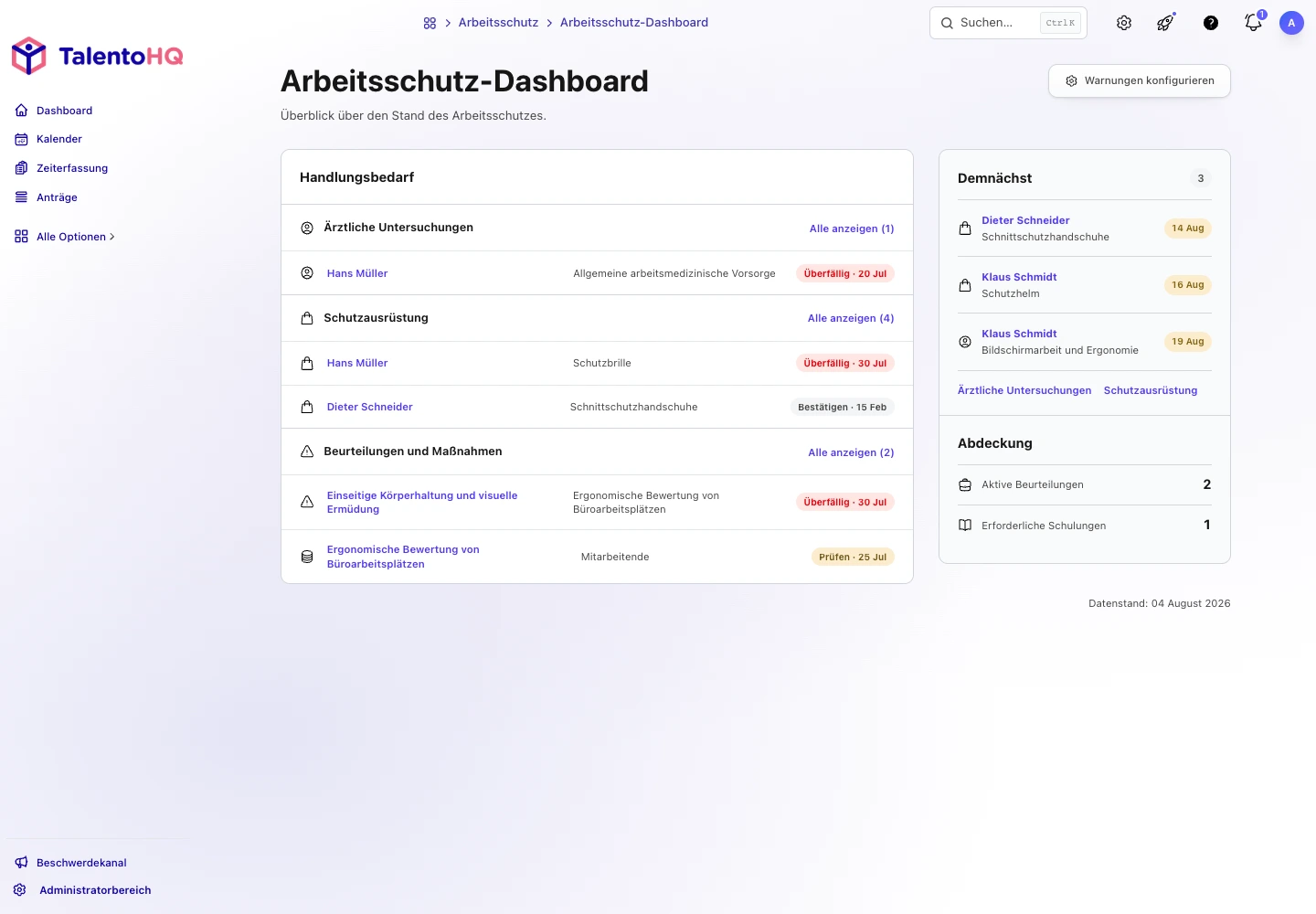This screenshot has height=914, width=1316.
Task: Click the Prüfen · 25 Jul badge
Action: pyautogui.click(x=853, y=557)
